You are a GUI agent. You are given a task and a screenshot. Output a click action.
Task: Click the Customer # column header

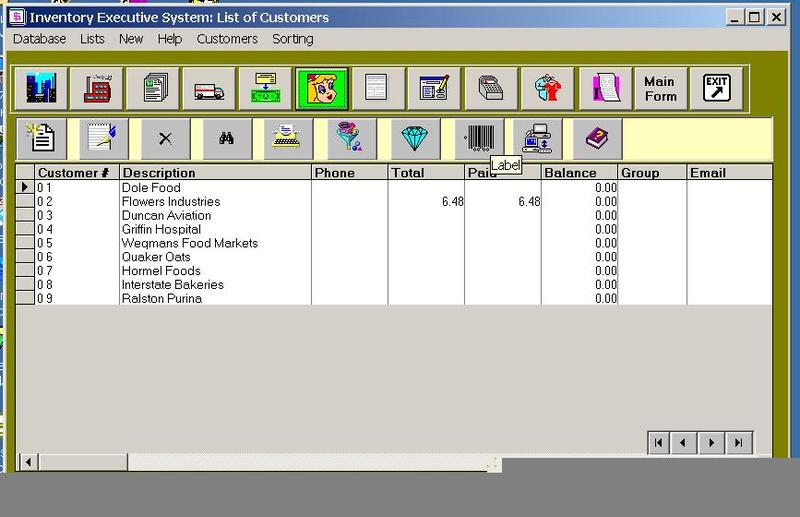[77, 173]
